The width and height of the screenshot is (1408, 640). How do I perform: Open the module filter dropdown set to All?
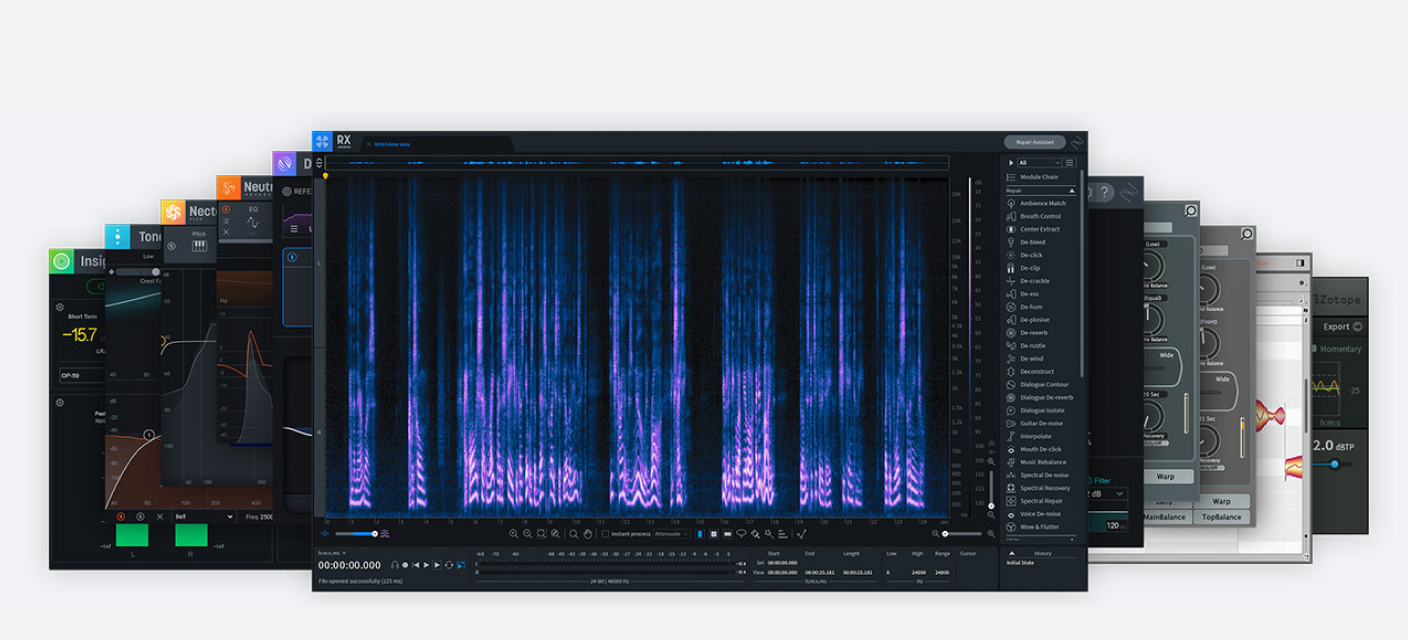click(1039, 162)
